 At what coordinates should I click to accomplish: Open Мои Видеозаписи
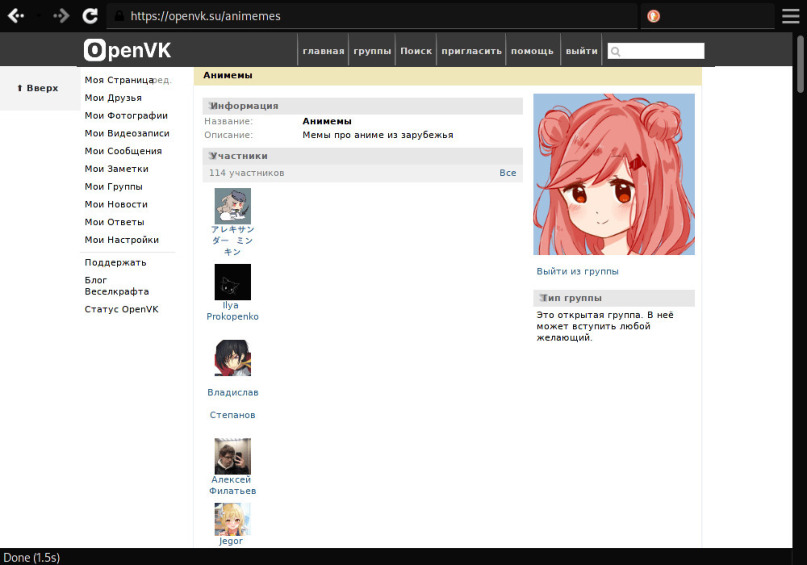[127, 133]
